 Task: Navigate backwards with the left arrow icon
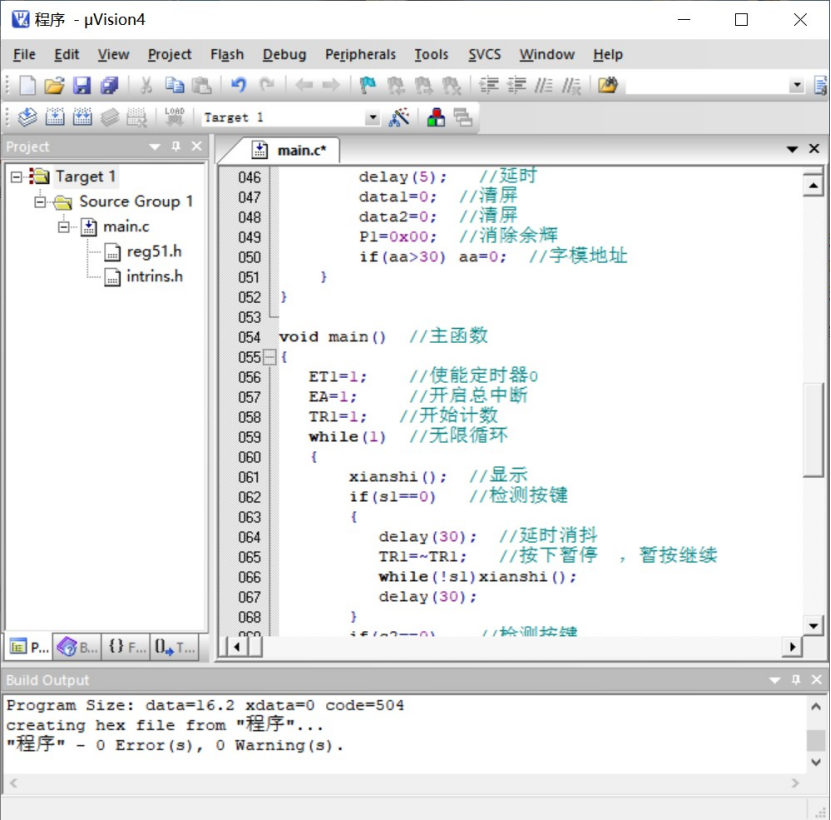click(304, 85)
